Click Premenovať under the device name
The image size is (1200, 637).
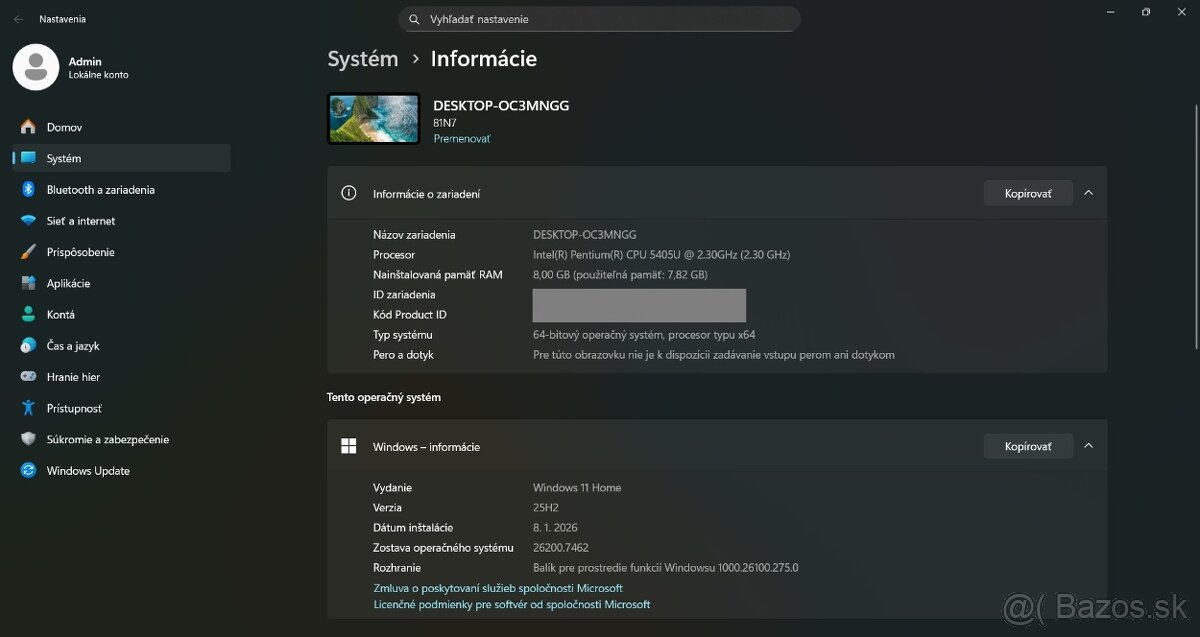pos(462,138)
